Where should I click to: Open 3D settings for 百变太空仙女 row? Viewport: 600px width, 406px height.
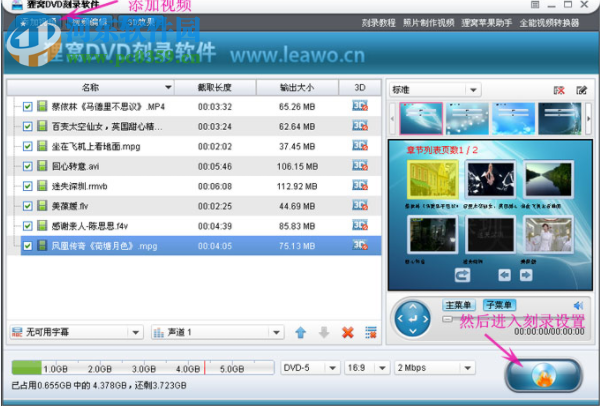[360, 126]
